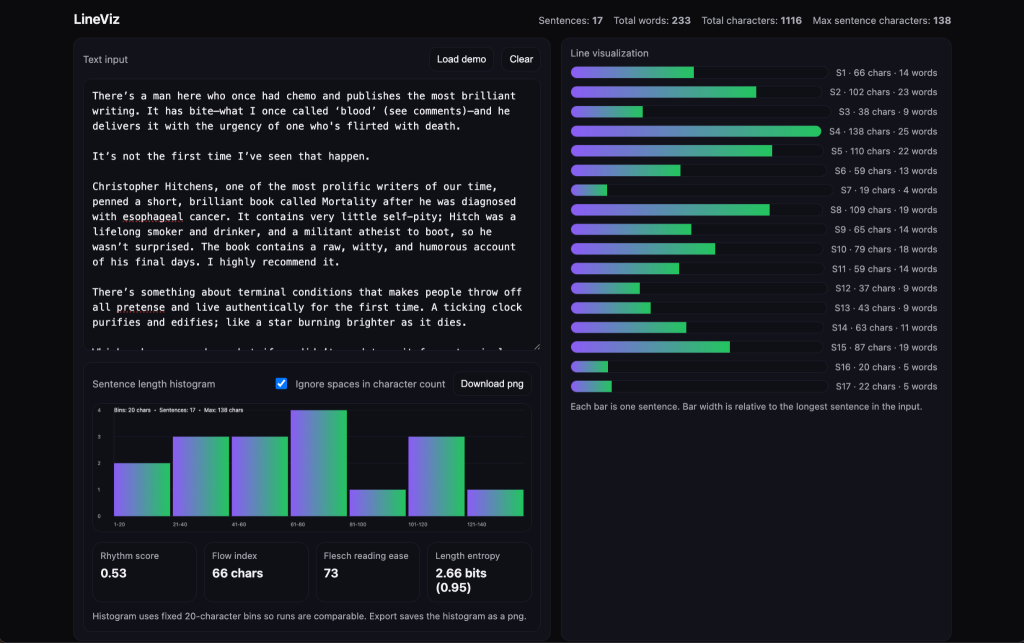Toggle Ignore spaces in character count checkbox
This screenshot has width=1024, height=643.
[x=281, y=384]
